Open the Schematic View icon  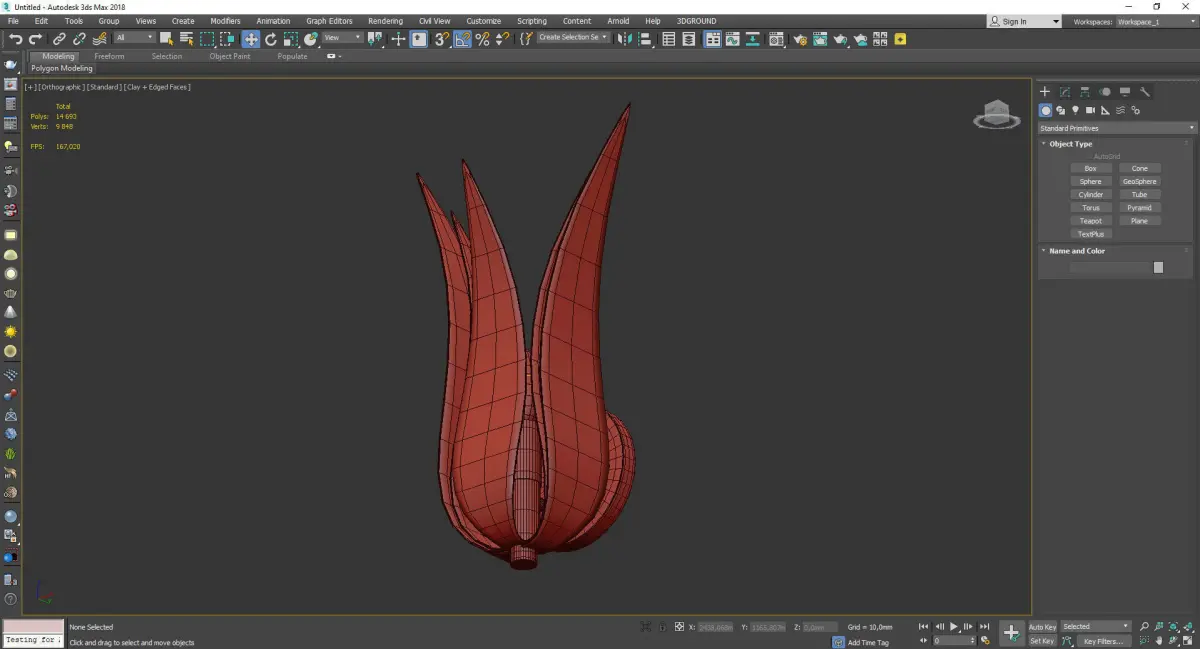[x=752, y=39]
